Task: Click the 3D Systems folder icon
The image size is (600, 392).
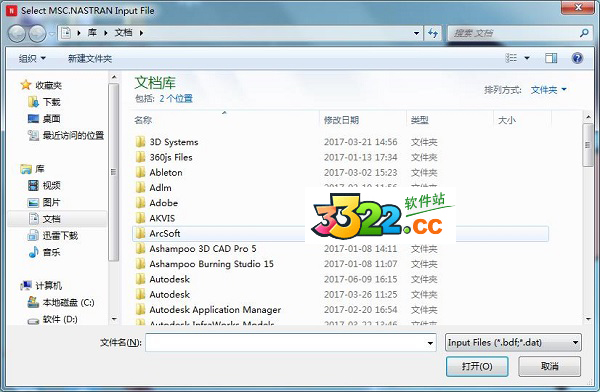Action: [140, 142]
